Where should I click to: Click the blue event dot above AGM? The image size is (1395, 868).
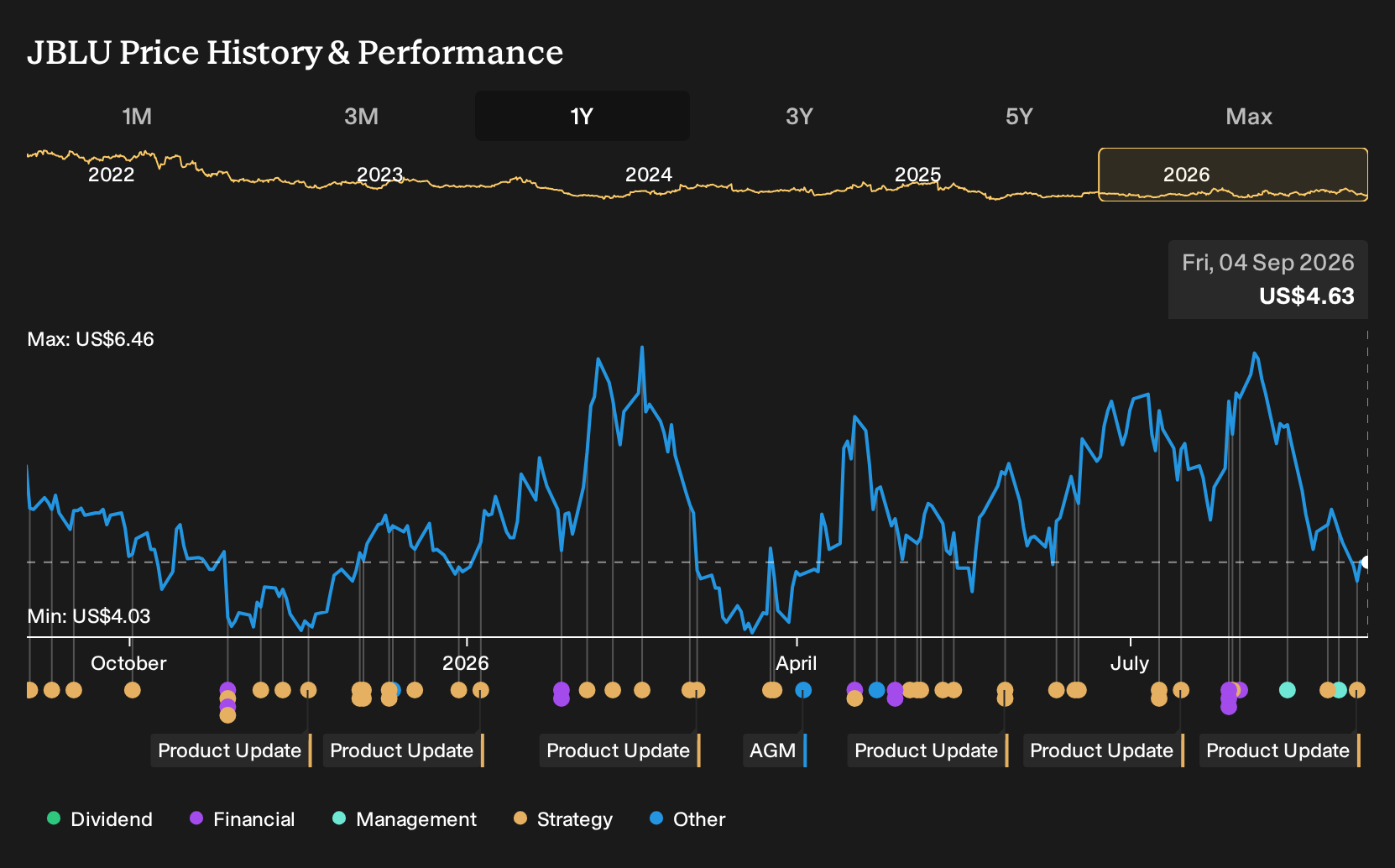pyautogui.click(x=803, y=690)
